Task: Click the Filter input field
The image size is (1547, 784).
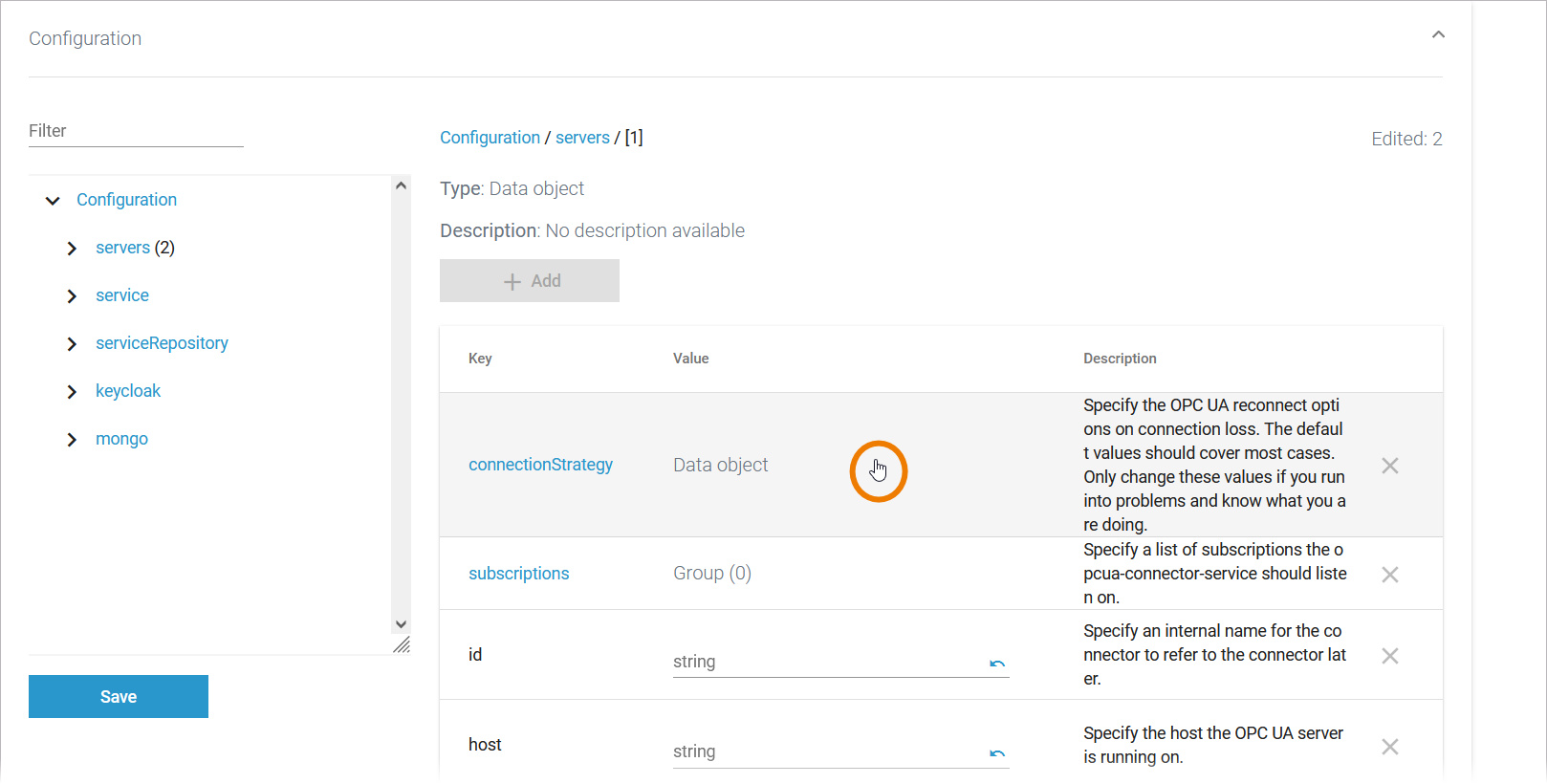Action: [x=136, y=132]
